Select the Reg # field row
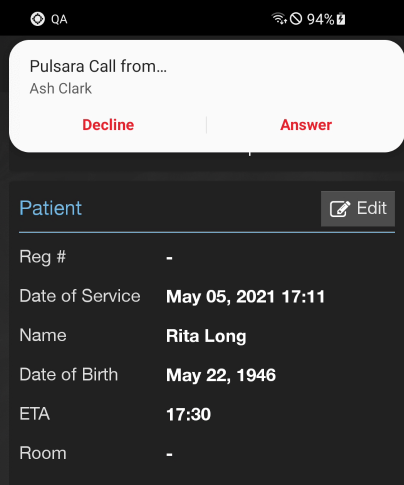 pyautogui.click(x=207, y=257)
